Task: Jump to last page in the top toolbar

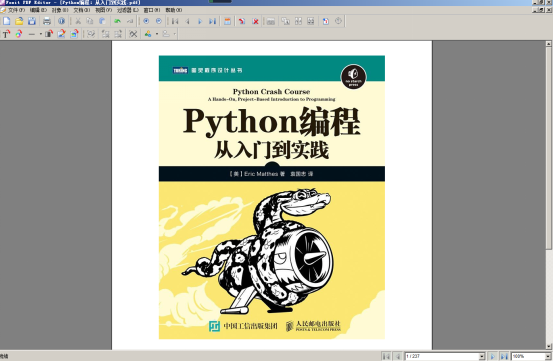Action: pyautogui.click(x=212, y=21)
